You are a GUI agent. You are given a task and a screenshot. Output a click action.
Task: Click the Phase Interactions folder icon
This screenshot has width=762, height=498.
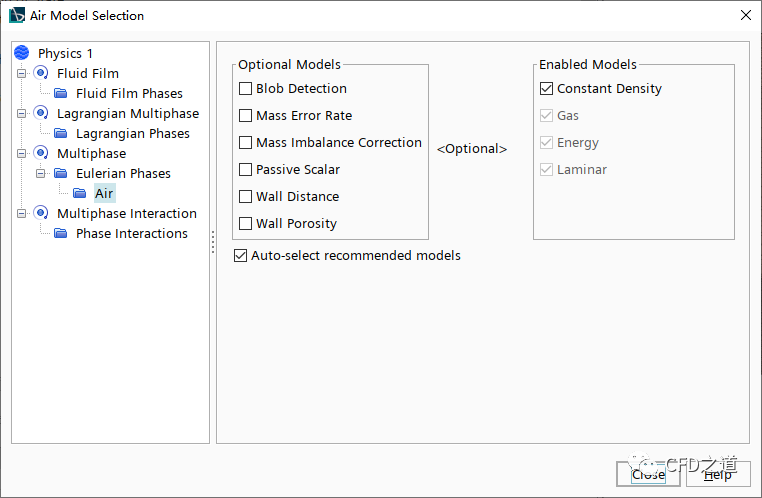(x=60, y=233)
